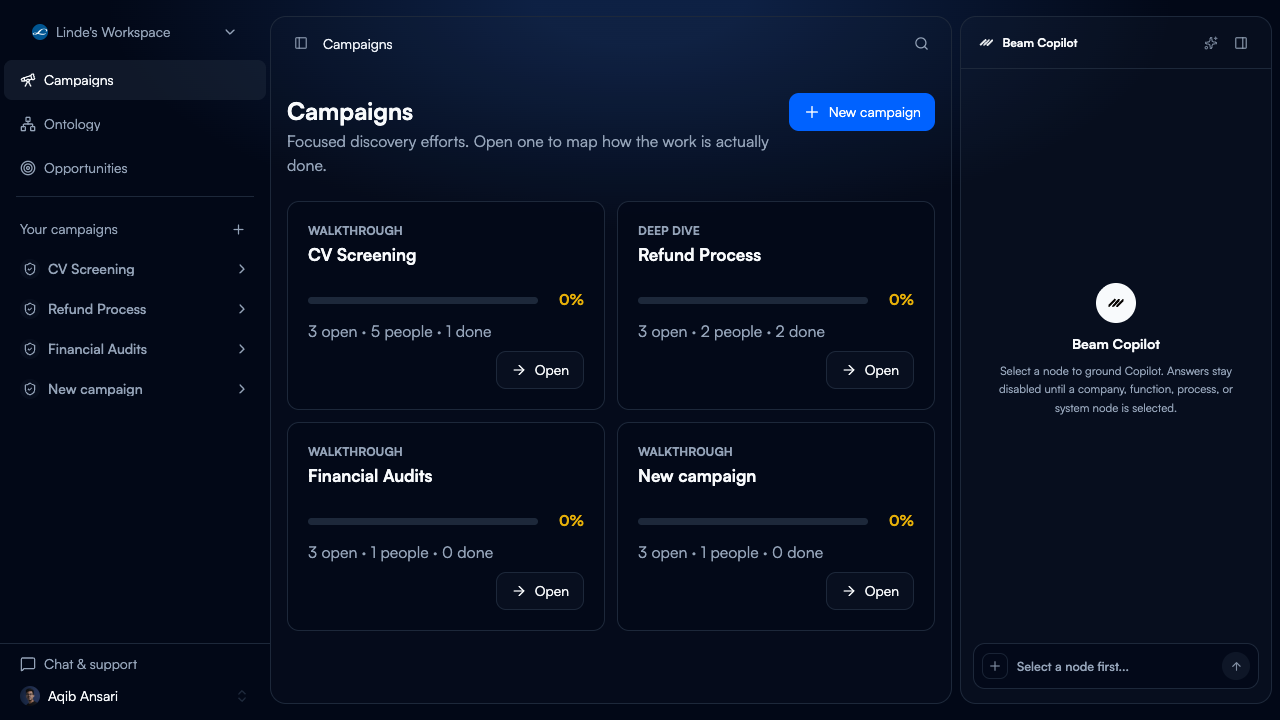Click the plus attachment button in Copilot input
The height and width of the screenshot is (720, 1280).
click(995, 666)
